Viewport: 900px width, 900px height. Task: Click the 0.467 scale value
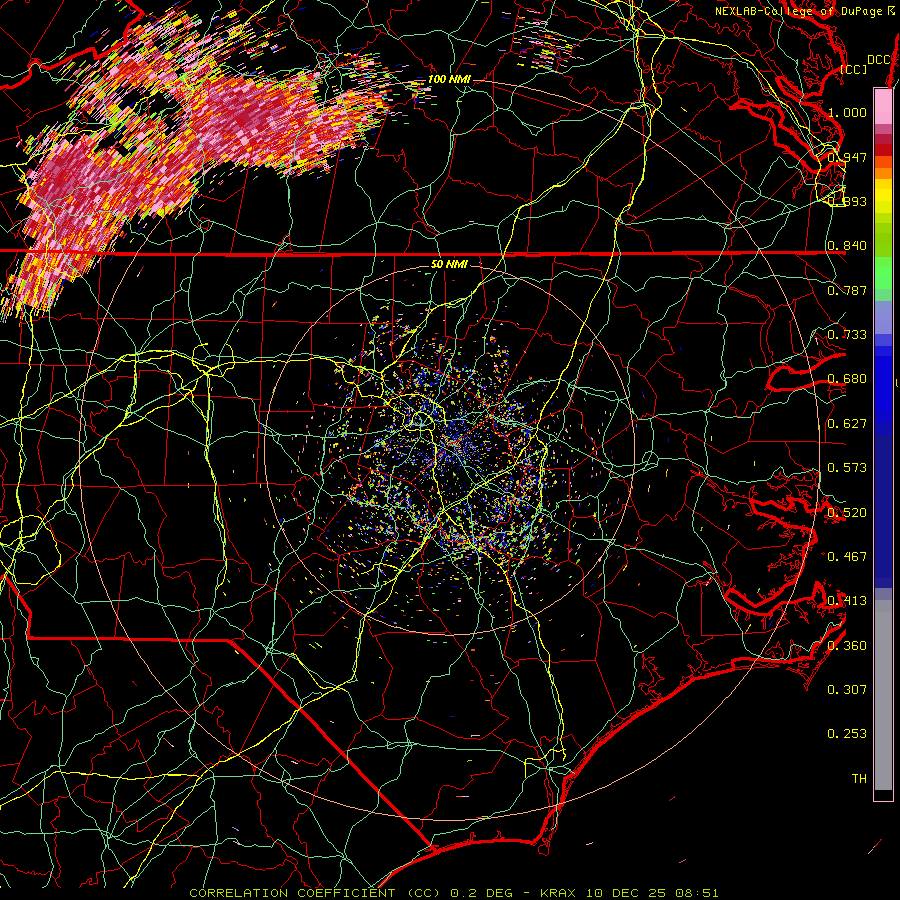pos(847,557)
